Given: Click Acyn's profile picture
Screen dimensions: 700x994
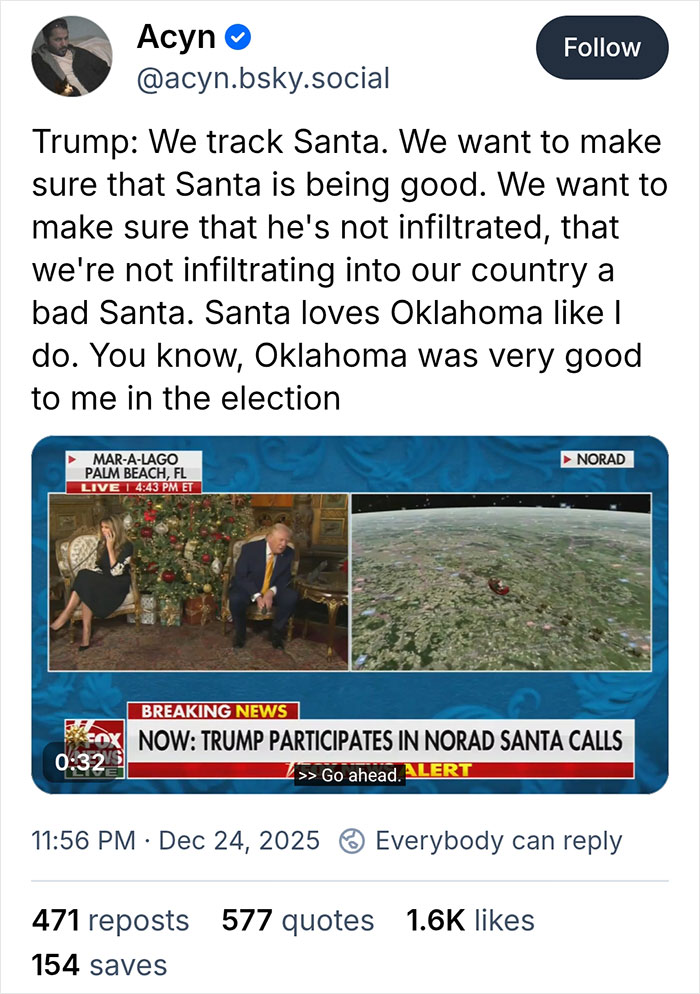Looking at the screenshot, I should pyautogui.click(x=68, y=53).
